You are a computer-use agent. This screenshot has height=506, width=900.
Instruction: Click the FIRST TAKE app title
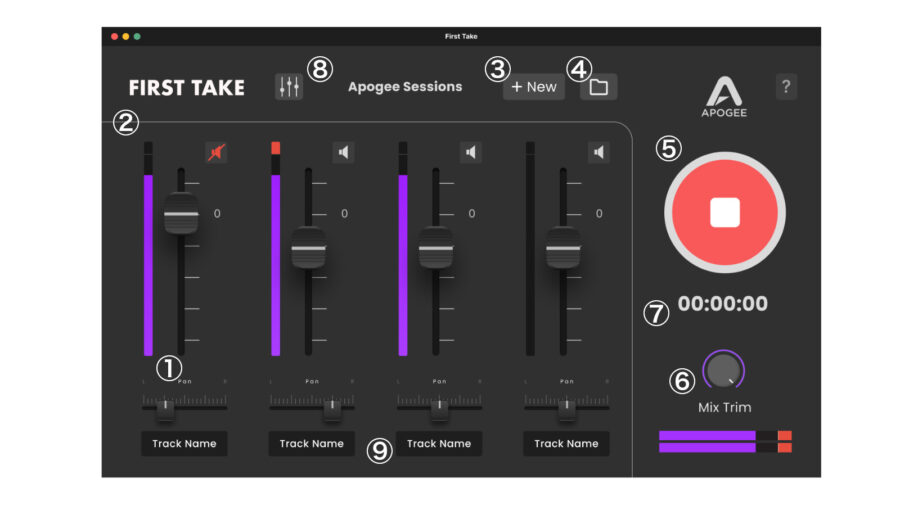(x=187, y=88)
